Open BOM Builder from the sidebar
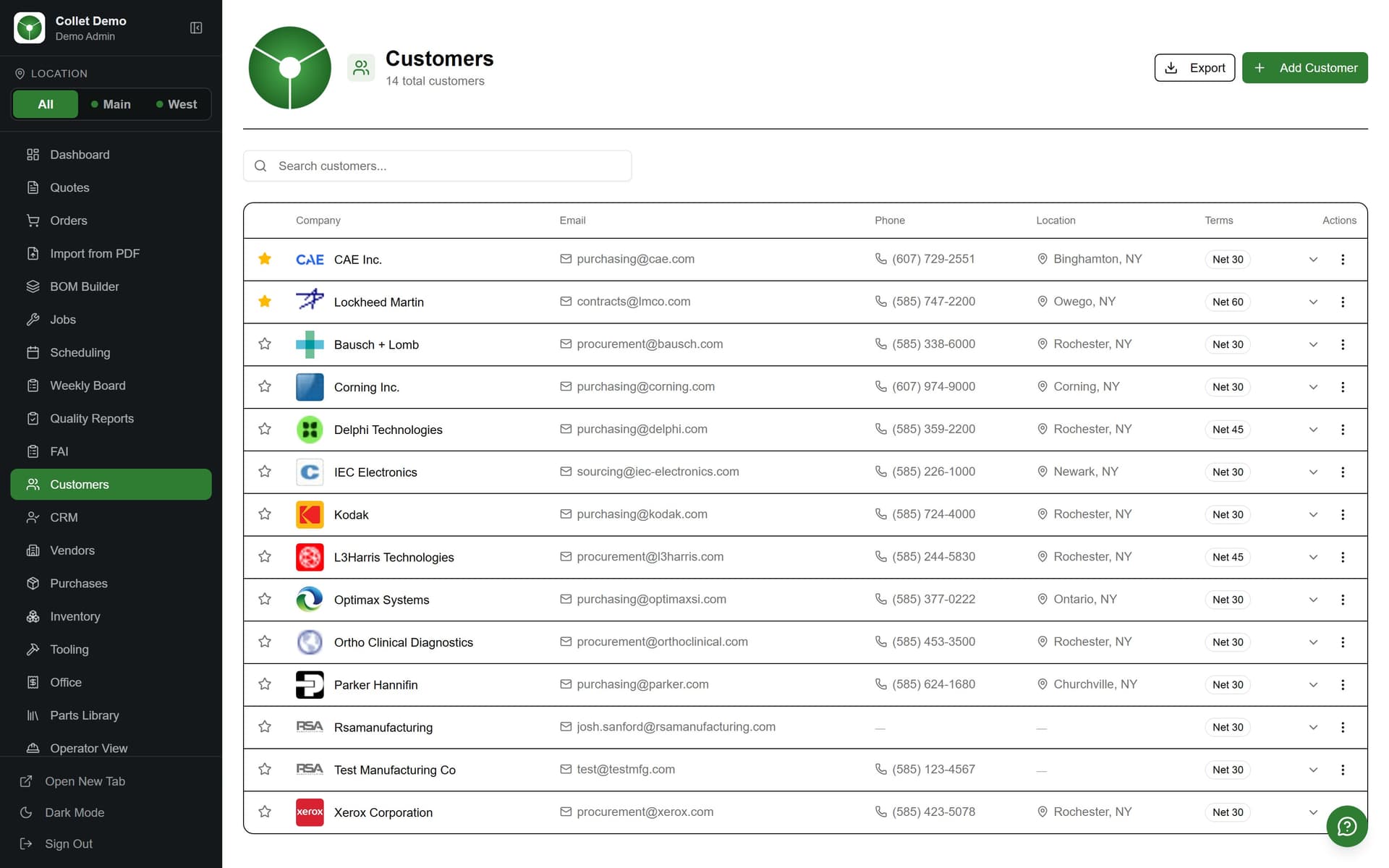This screenshot has width=1389, height=868. pyautogui.click(x=111, y=286)
